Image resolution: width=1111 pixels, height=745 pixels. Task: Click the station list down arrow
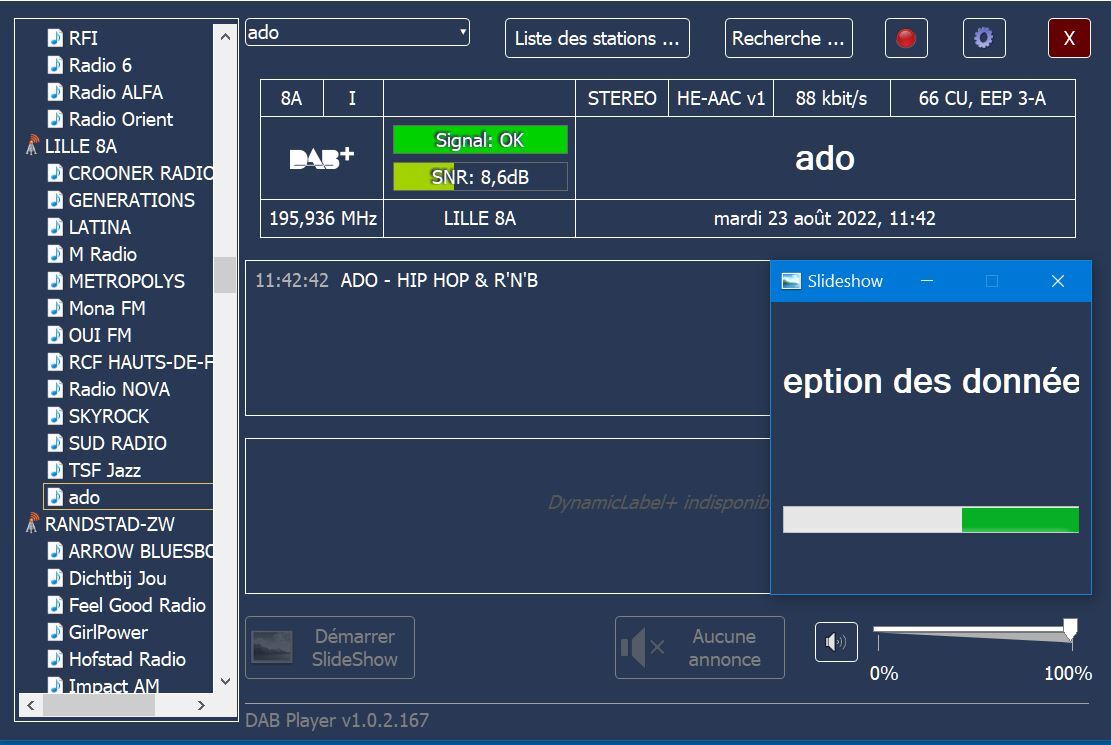[x=225, y=681]
